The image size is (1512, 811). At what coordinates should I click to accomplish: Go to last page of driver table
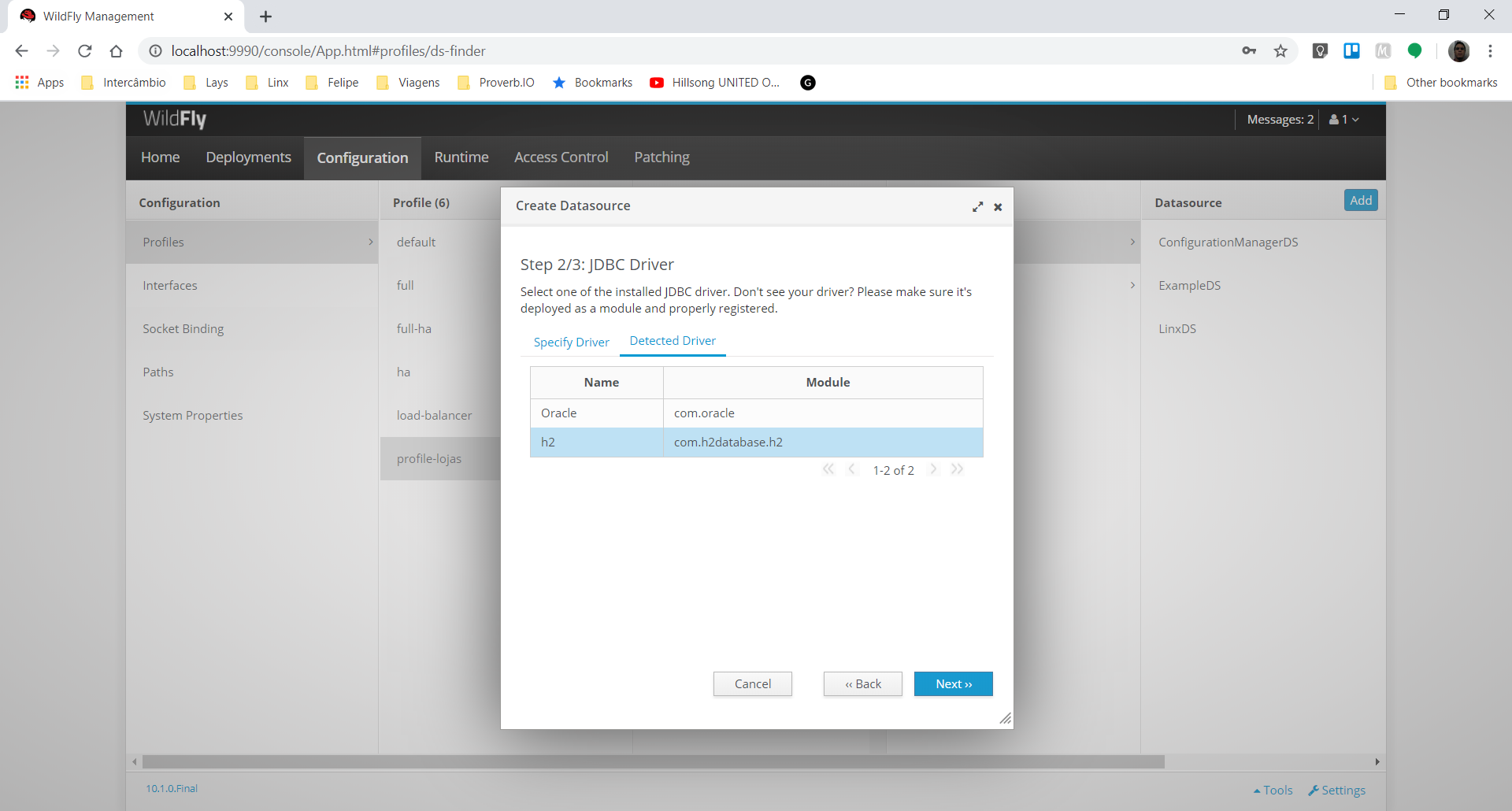click(957, 469)
